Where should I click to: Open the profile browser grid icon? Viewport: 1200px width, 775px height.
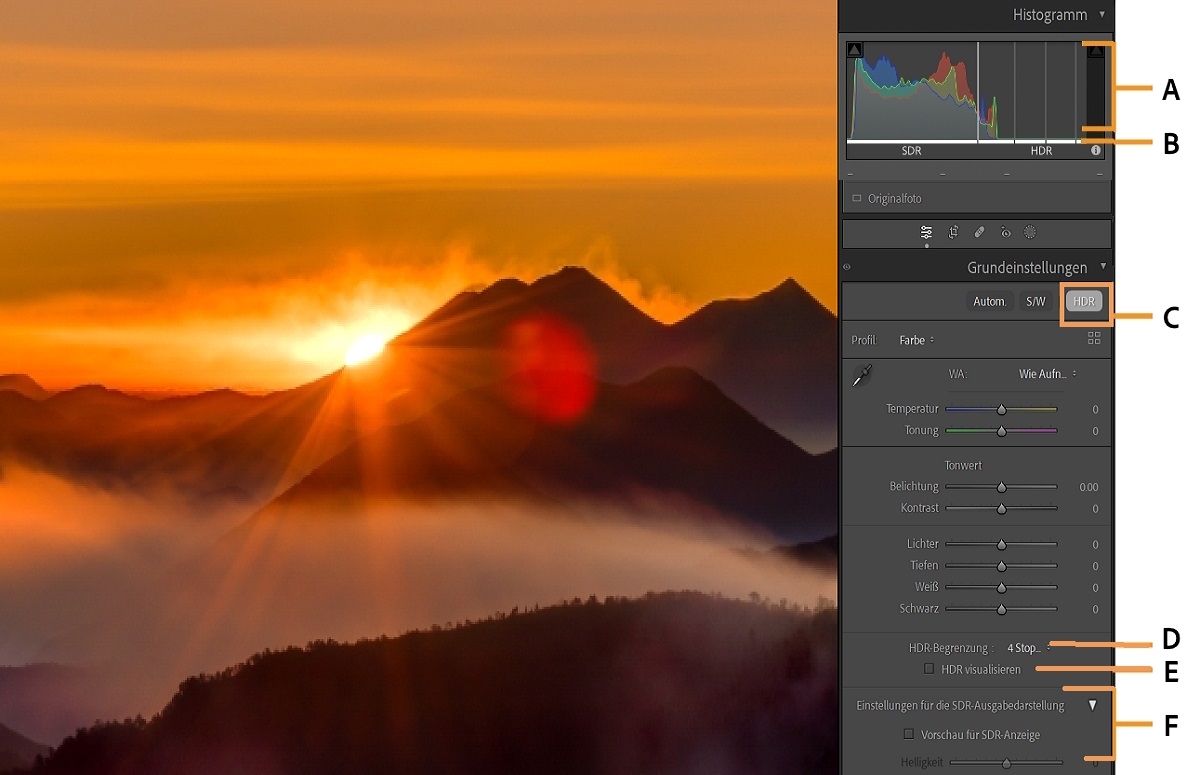tap(1096, 339)
